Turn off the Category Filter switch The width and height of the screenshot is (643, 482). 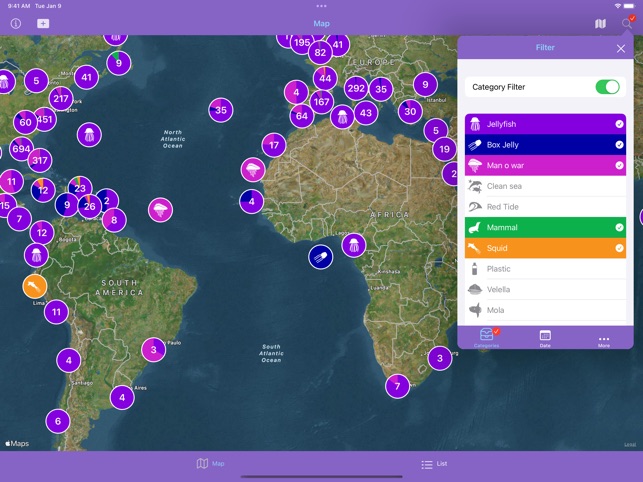point(607,87)
